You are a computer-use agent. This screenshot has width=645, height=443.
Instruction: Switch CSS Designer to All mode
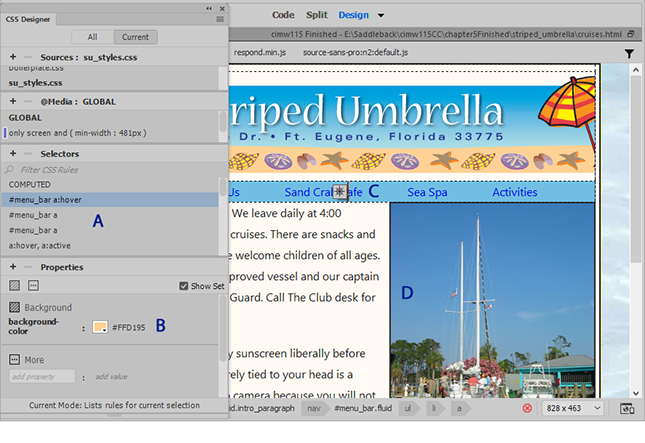point(94,37)
